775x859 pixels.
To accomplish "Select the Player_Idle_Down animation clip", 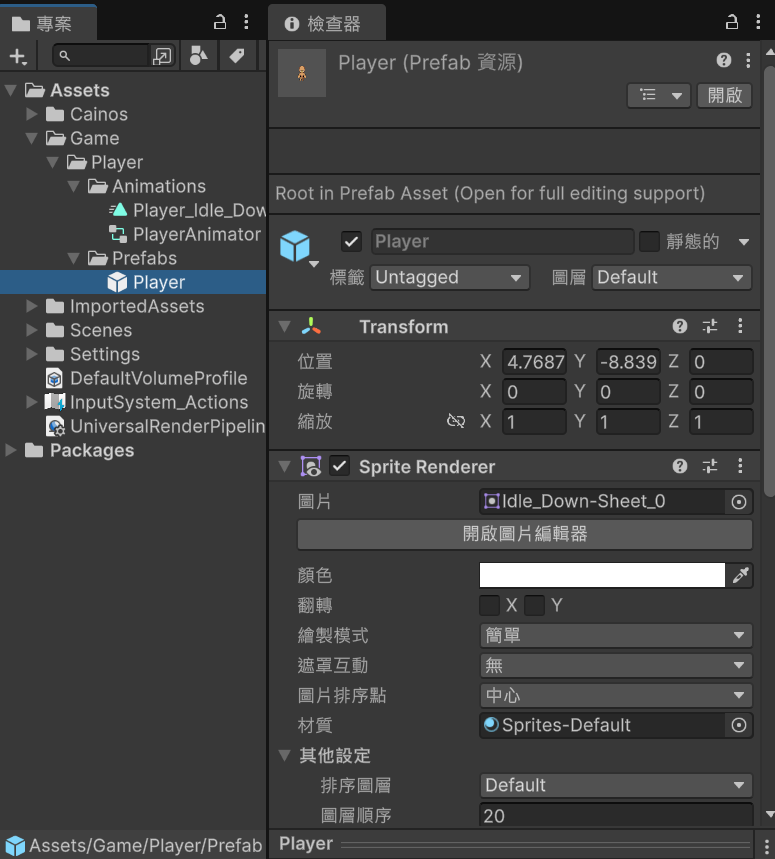I will (x=133, y=210).
